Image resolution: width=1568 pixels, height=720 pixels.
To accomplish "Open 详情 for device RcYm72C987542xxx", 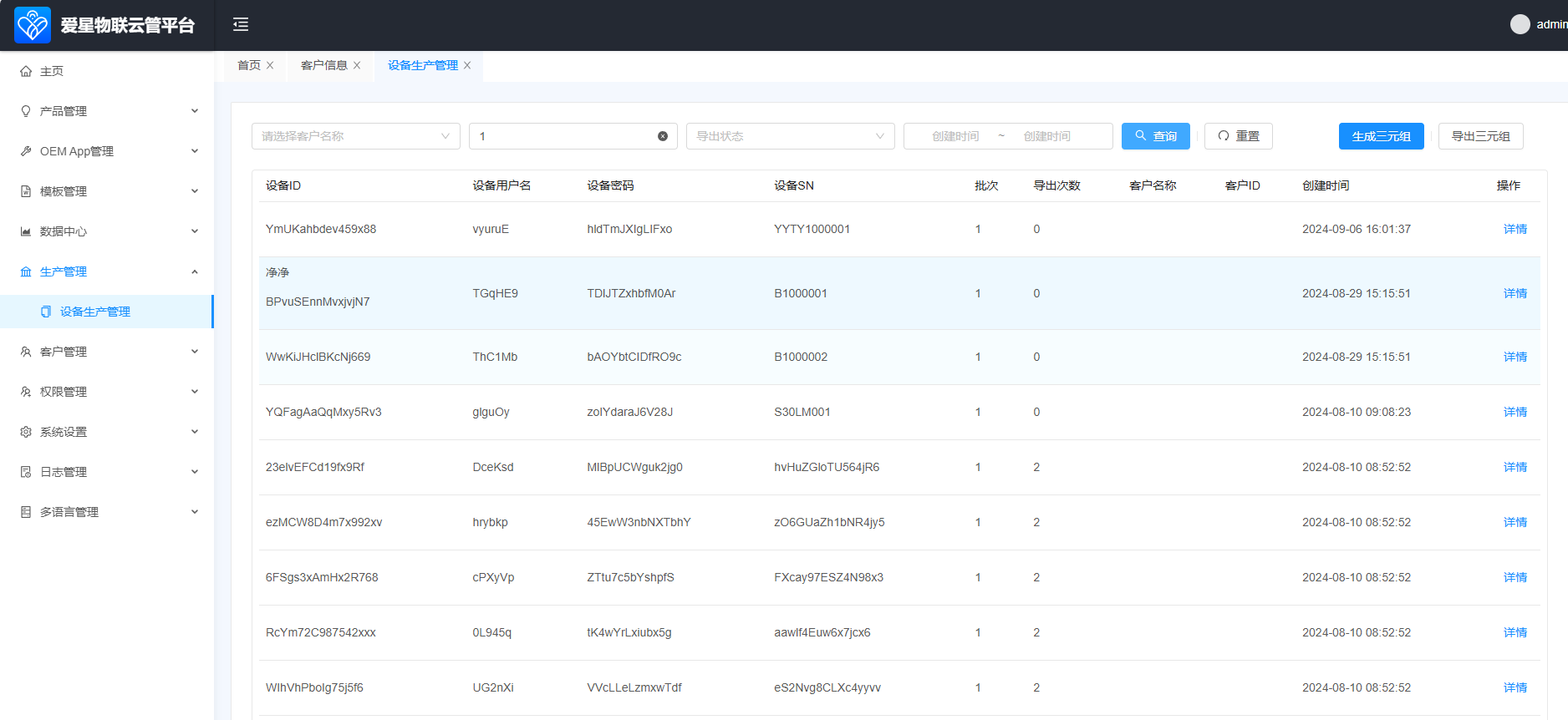I will (x=1515, y=632).
